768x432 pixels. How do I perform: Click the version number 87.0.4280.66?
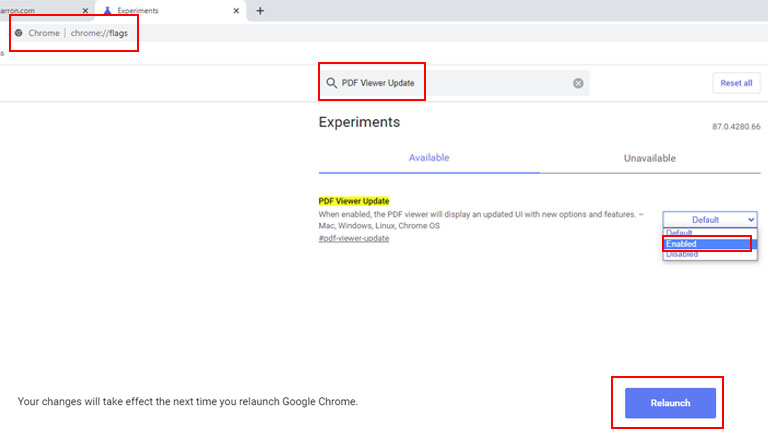point(736,127)
